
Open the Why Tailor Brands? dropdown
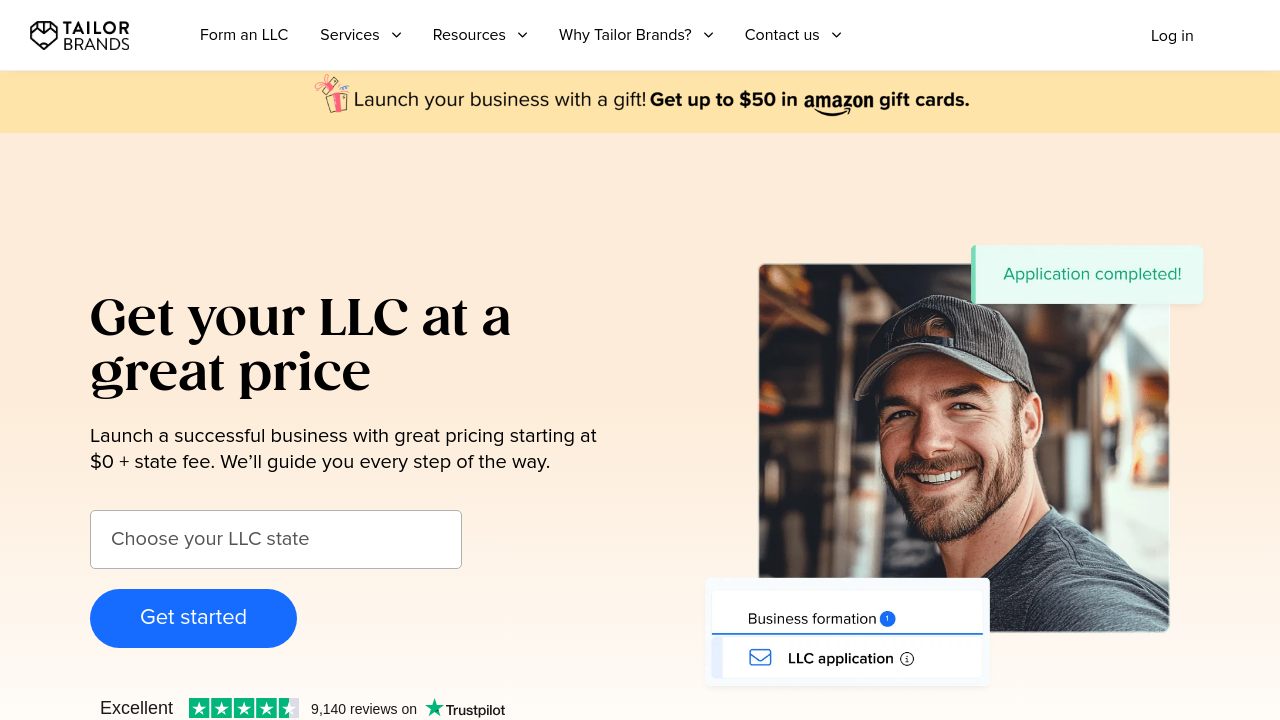pyautogui.click(x=636, y=35)
